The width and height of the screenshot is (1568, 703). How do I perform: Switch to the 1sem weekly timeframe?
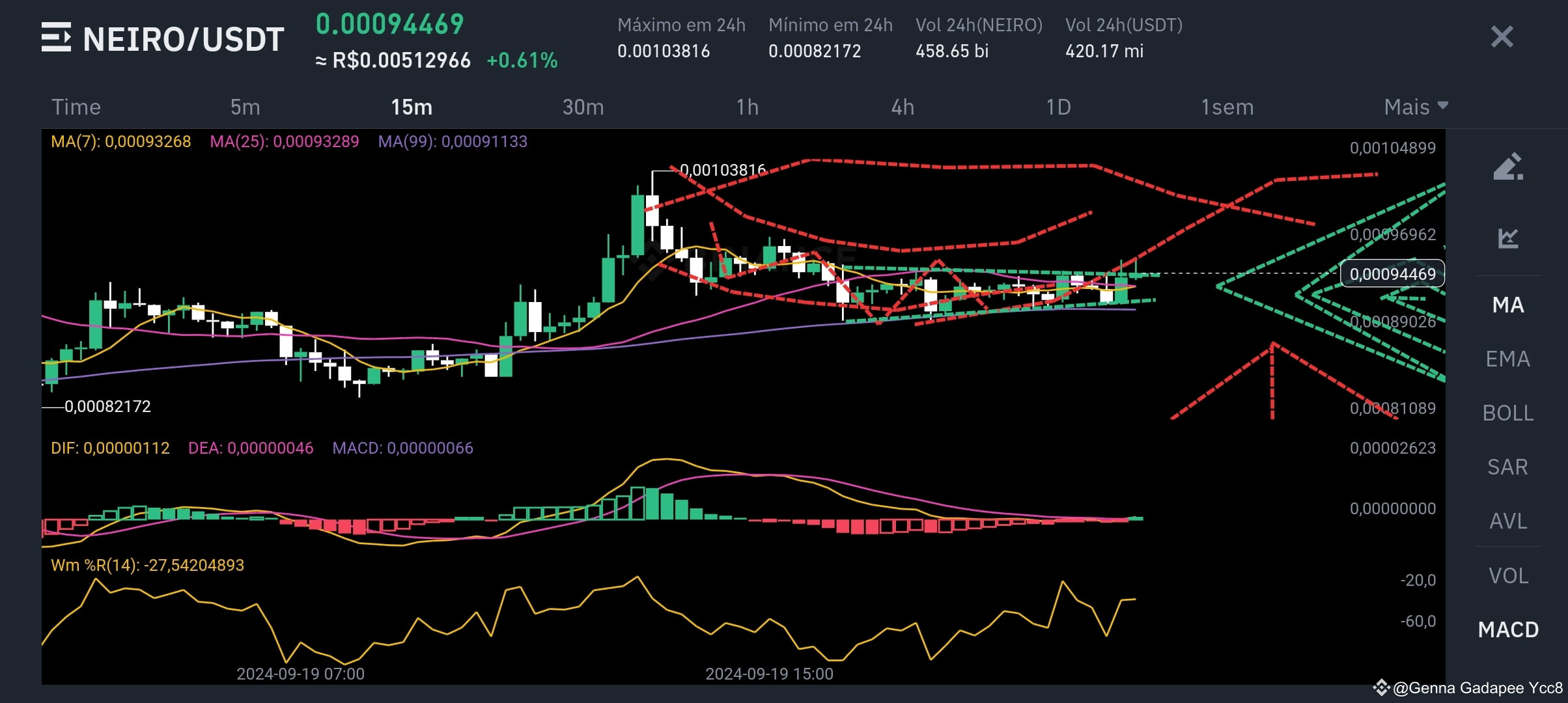coord(1227,107)
